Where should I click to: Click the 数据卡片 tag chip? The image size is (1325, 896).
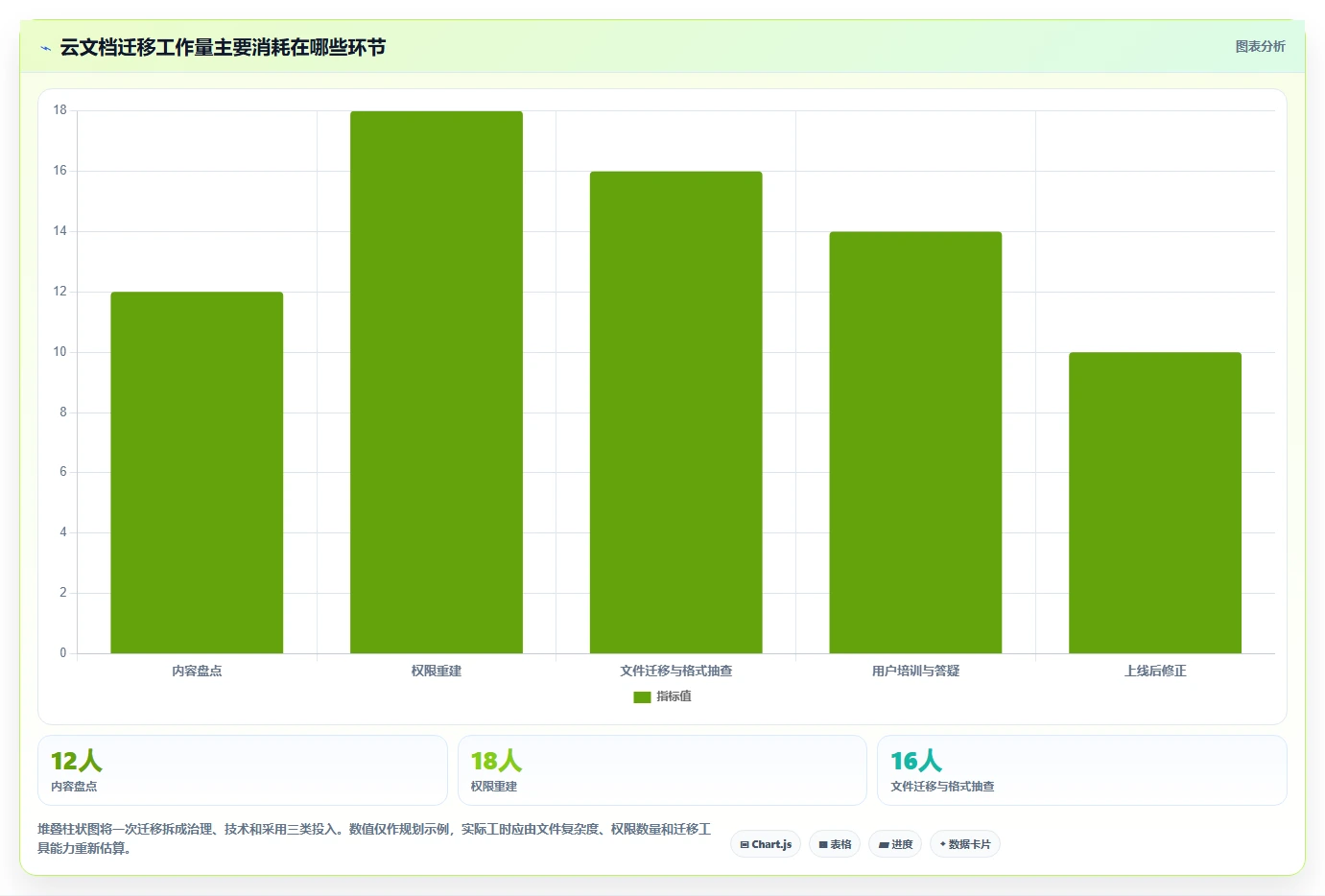click(x=965, y=844)
